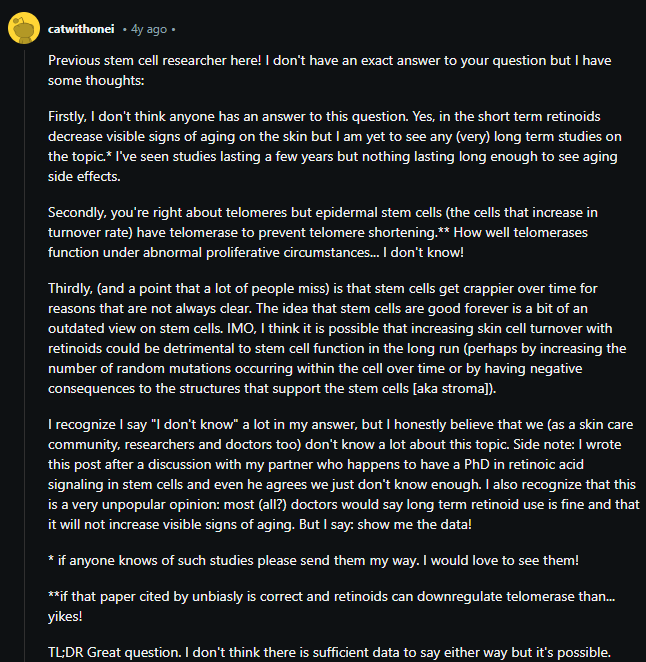The height and width of the screenshot is (662, 646).
Task: Open the catwithonei username profile link
Action: (x=81, y=29)
